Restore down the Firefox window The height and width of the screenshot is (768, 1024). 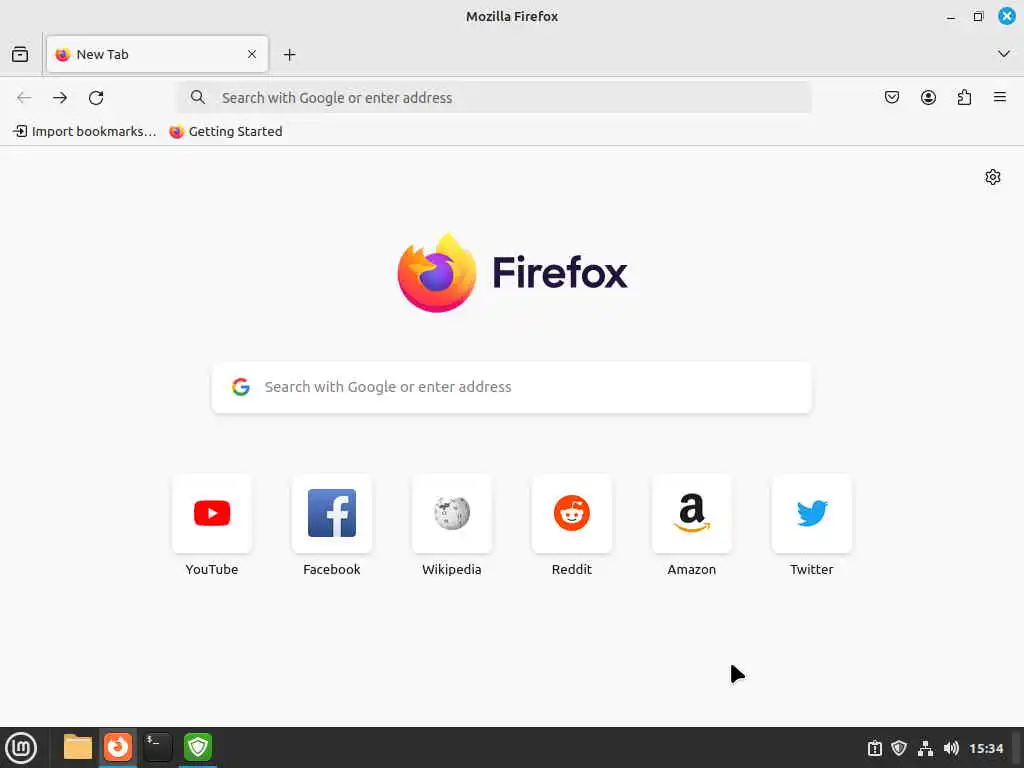978,16
